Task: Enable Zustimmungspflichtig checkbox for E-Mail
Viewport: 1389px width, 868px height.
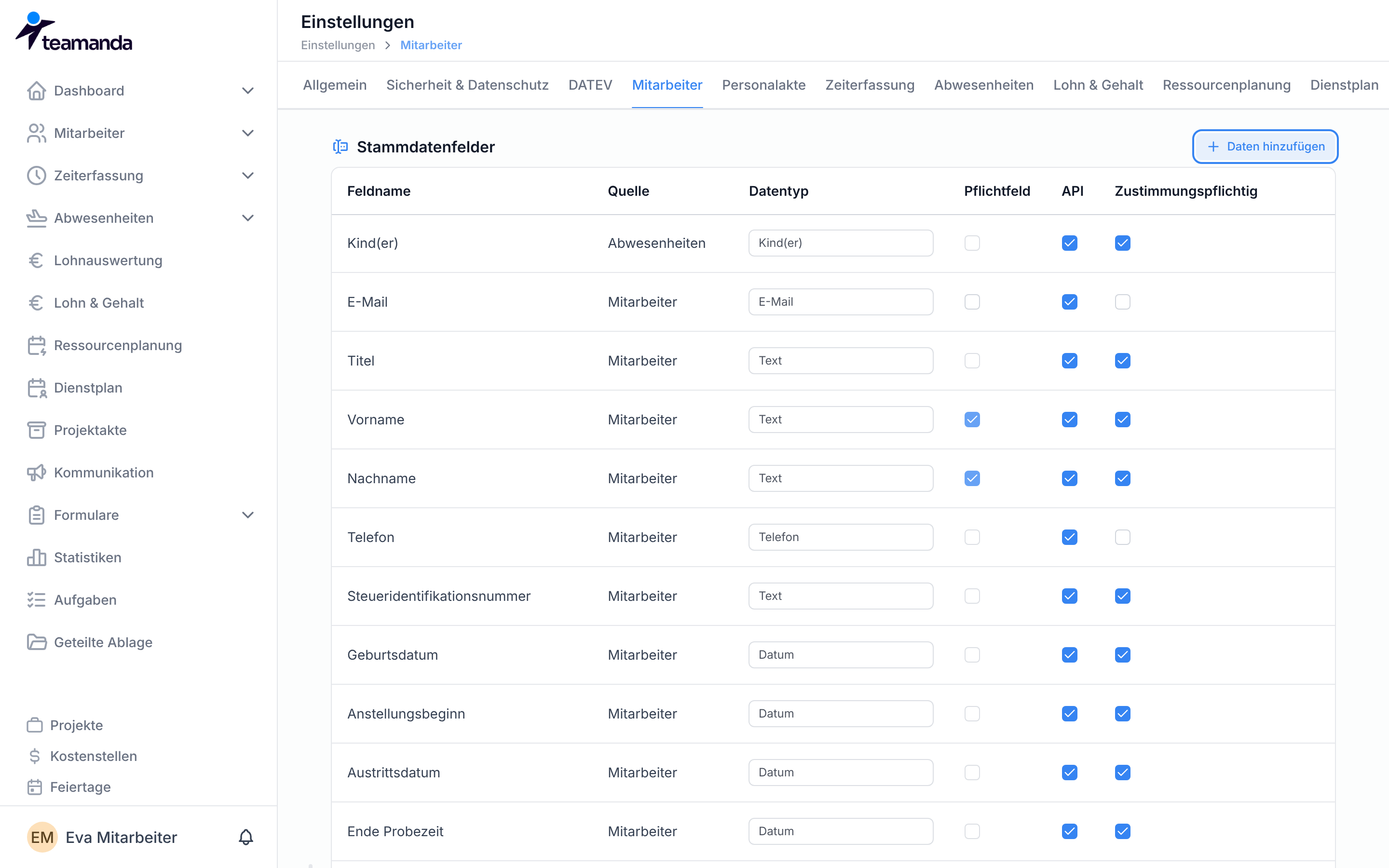Action: click(1123, 302)
